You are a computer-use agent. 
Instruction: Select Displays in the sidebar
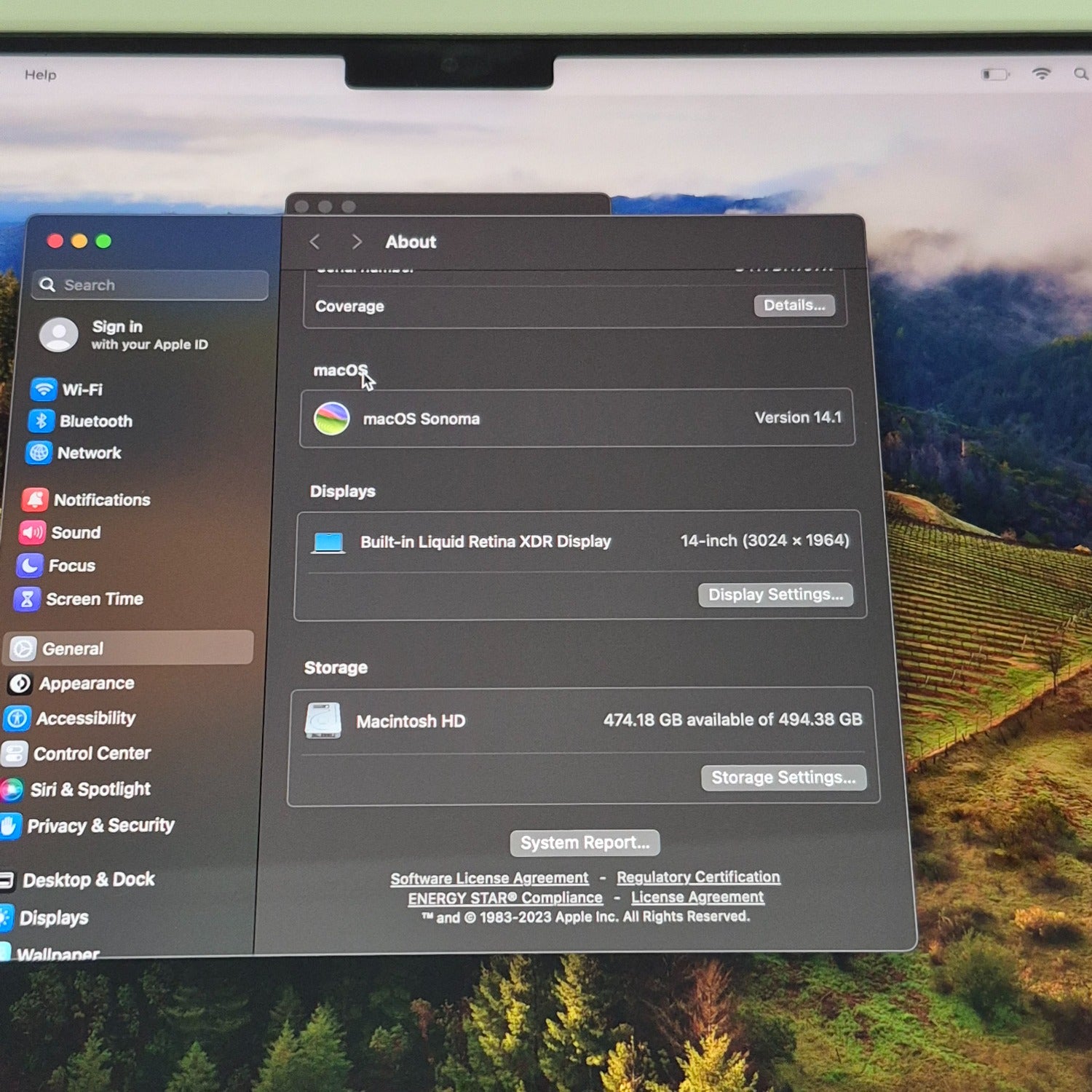coord(54,918)
